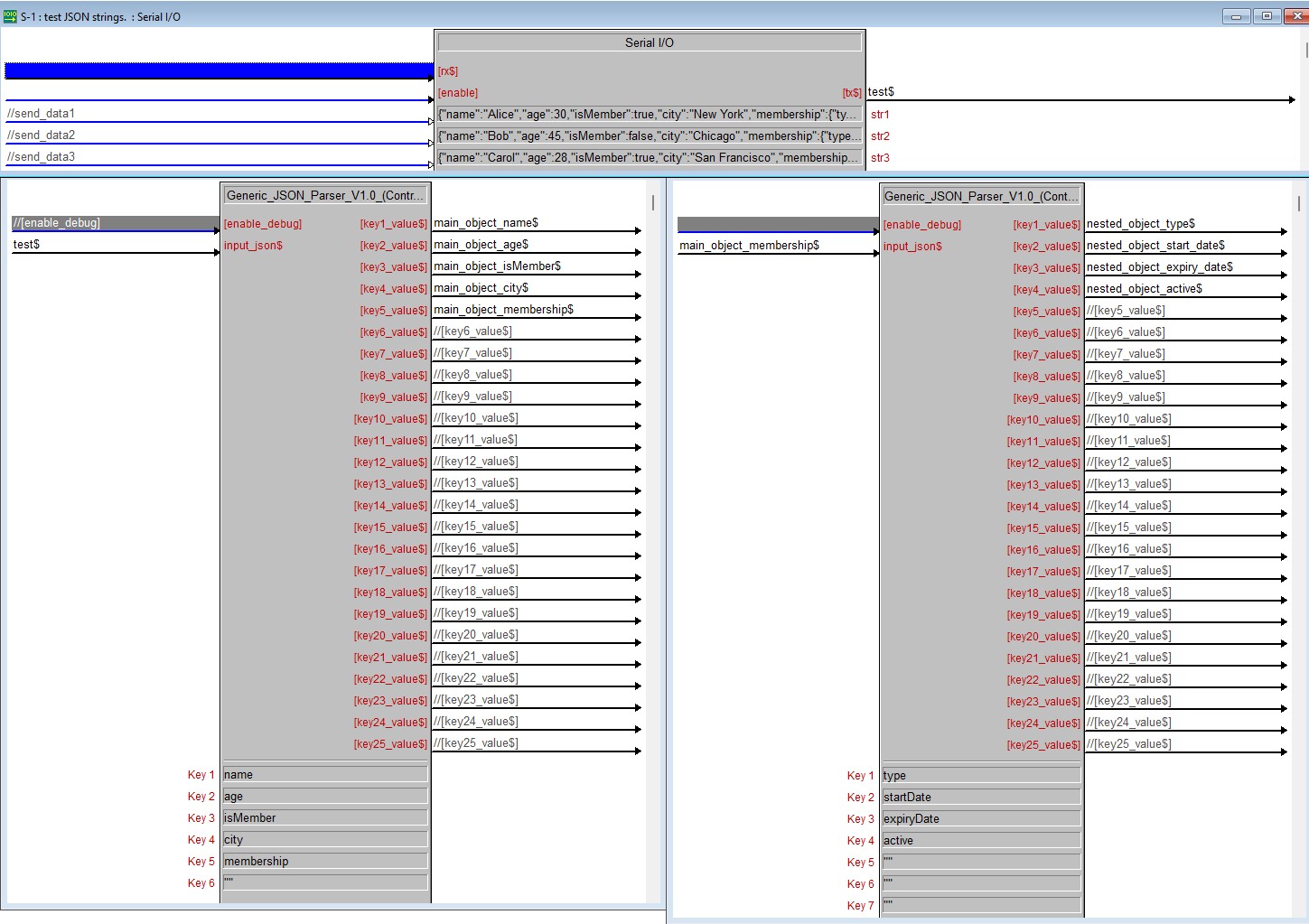This screenshot has height=924, width=1309.
Task: Edit Key 1 'name' parameter field
Action: pos(325,775)
